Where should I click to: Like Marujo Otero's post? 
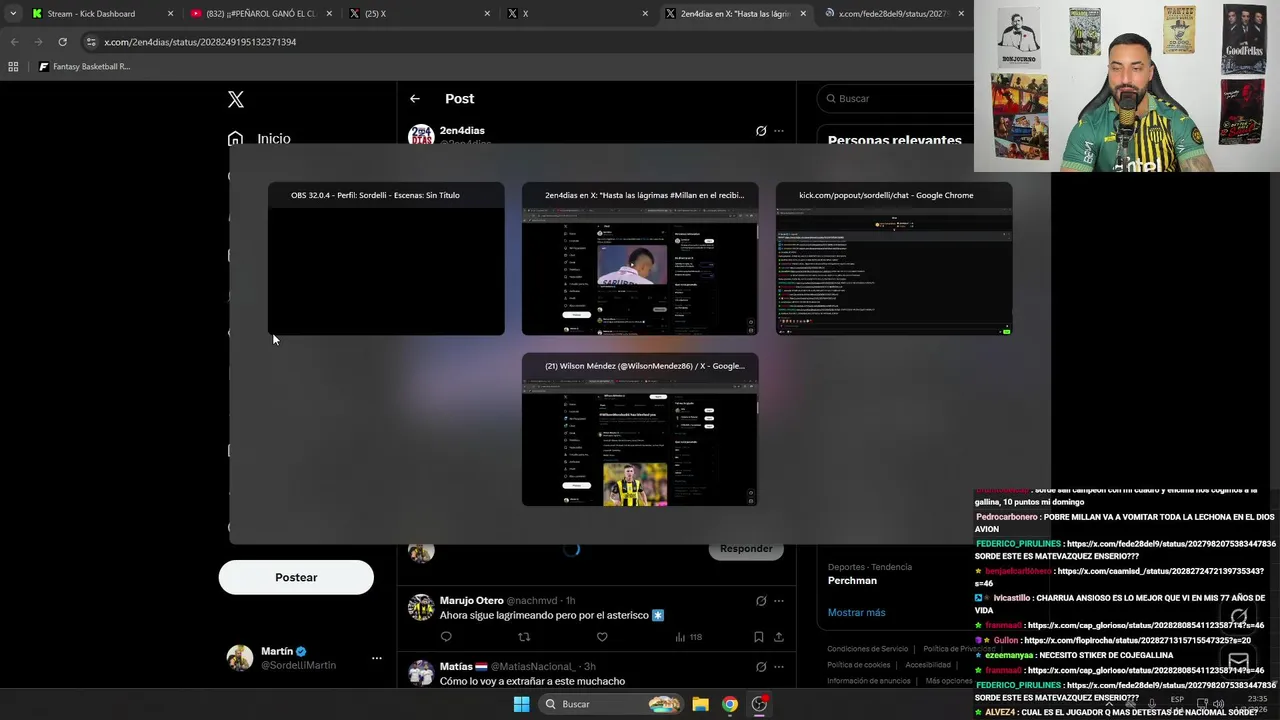(602, 637)
